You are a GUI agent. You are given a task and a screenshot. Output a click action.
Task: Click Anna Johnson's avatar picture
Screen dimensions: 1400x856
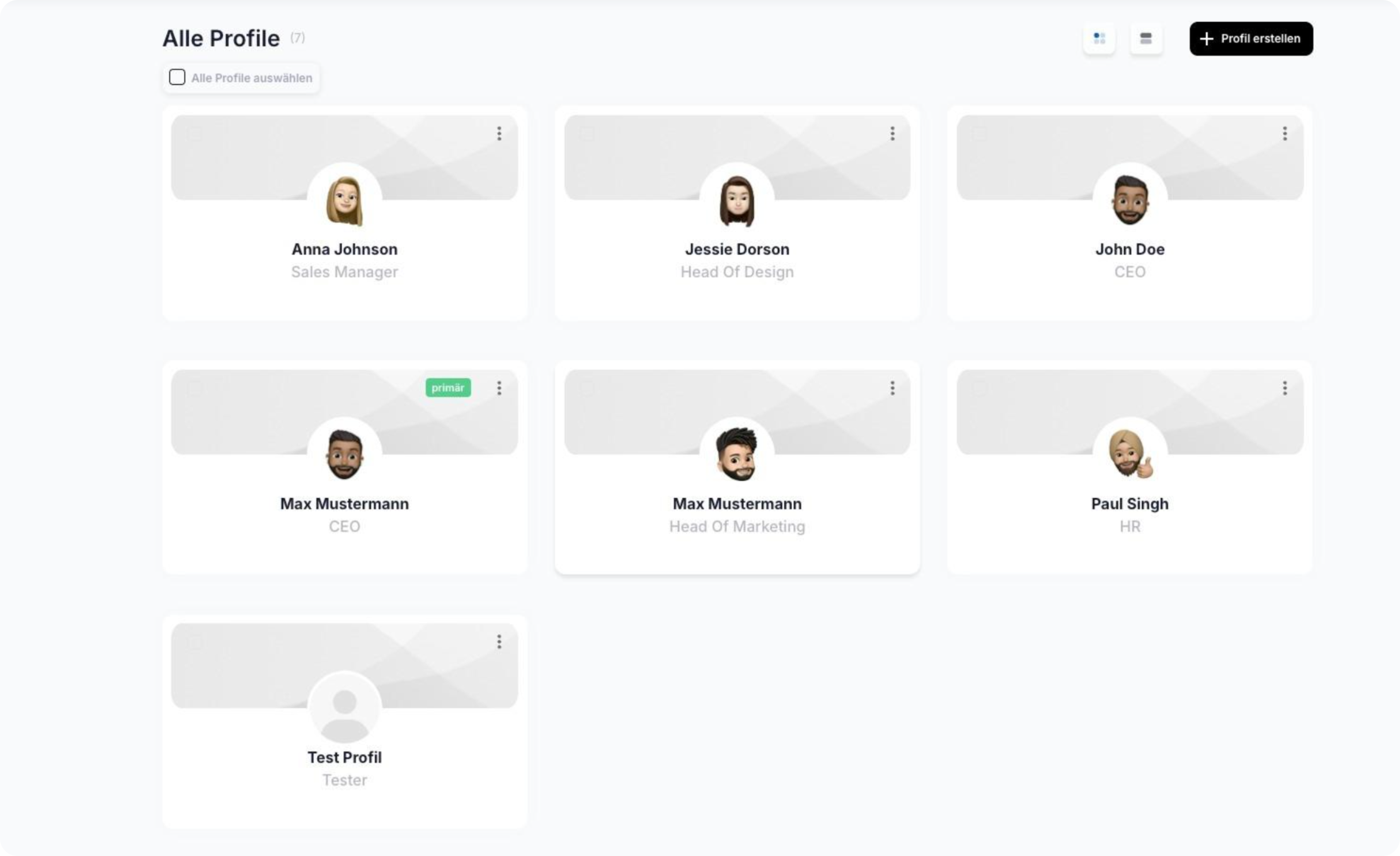click(x=344, y=201)
